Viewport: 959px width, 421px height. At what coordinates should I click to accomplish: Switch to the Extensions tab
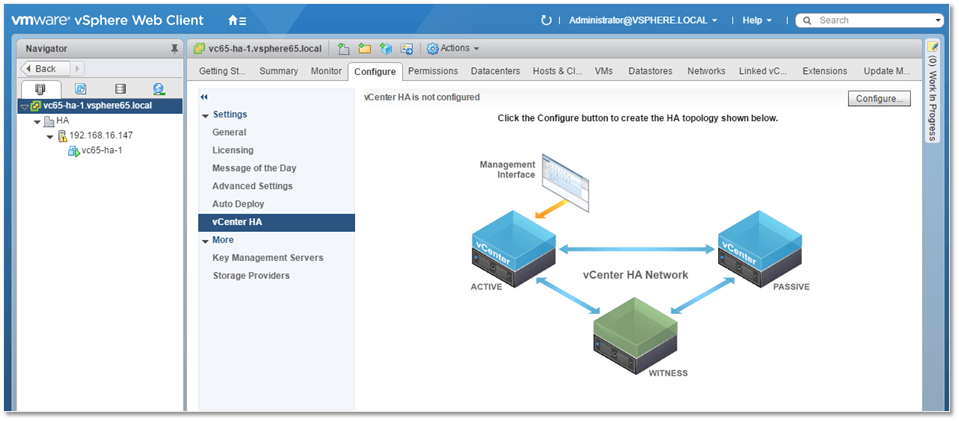point(824,71)
